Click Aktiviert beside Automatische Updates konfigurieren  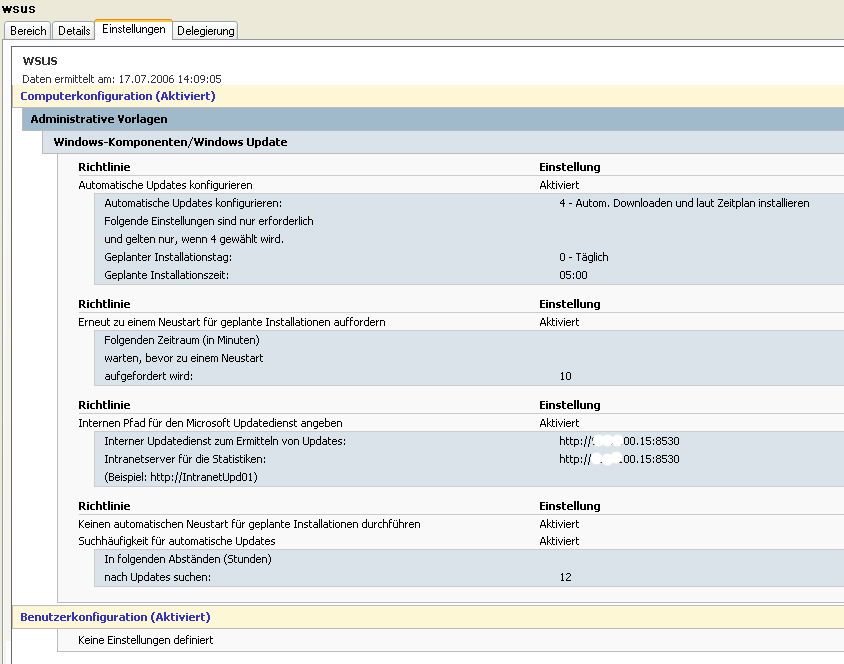pyautogui.click(x=559, y=185)
